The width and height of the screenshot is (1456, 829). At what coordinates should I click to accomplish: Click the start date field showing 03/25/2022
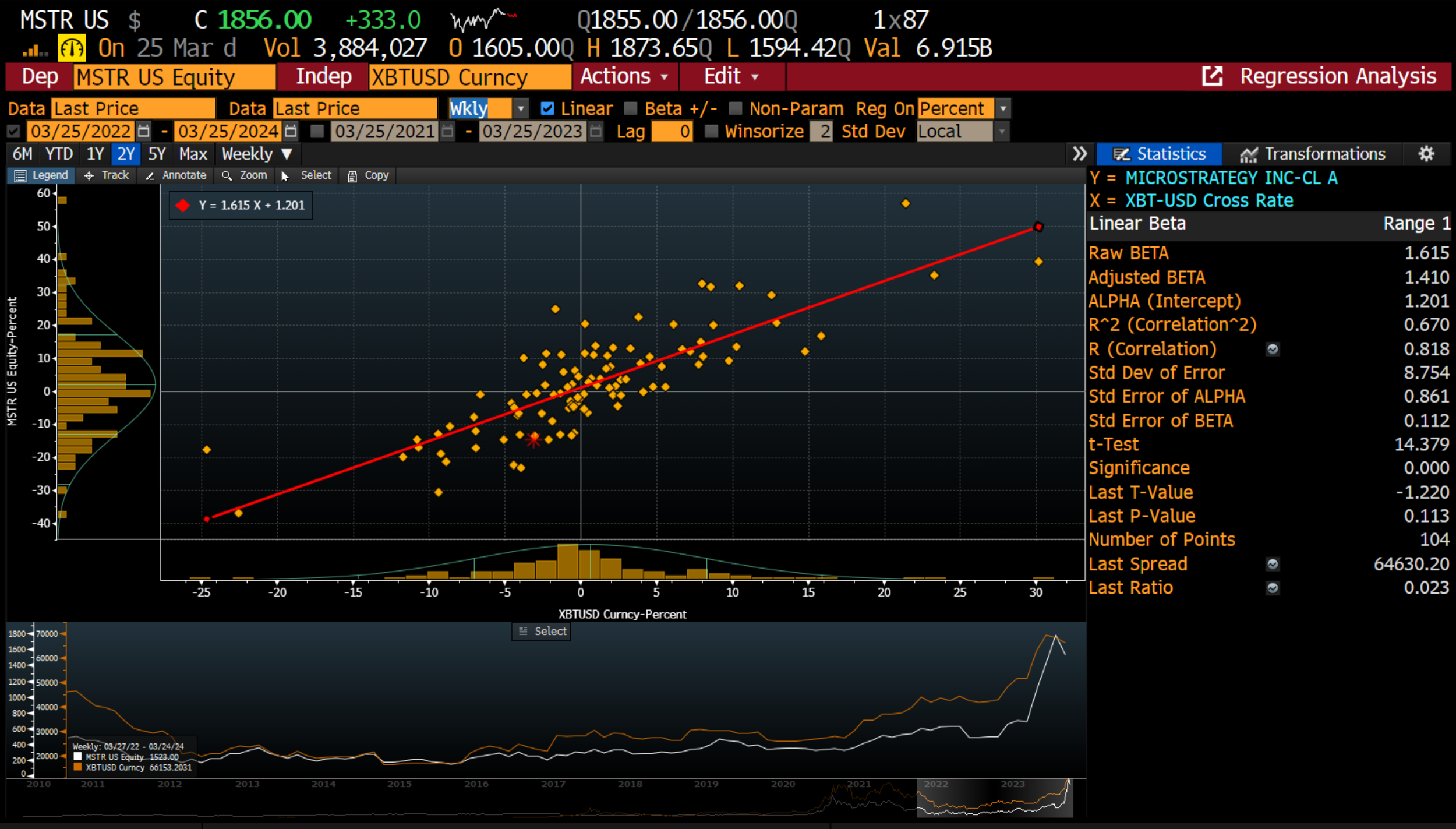point(80,131)
